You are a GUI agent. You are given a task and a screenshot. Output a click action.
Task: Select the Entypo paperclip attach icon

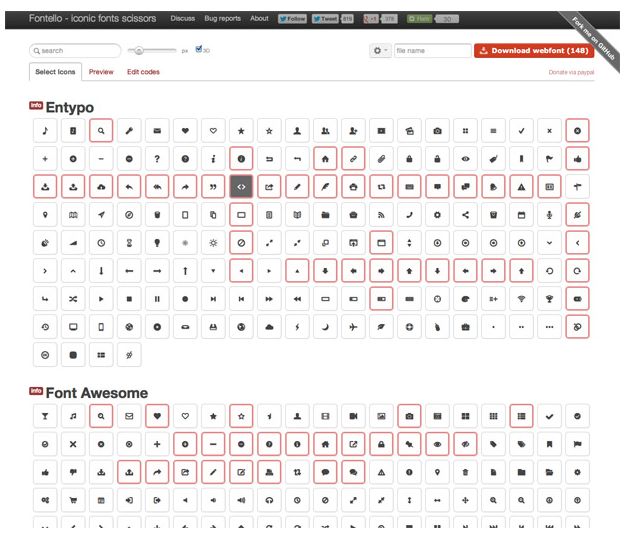[x=381, y=159]
